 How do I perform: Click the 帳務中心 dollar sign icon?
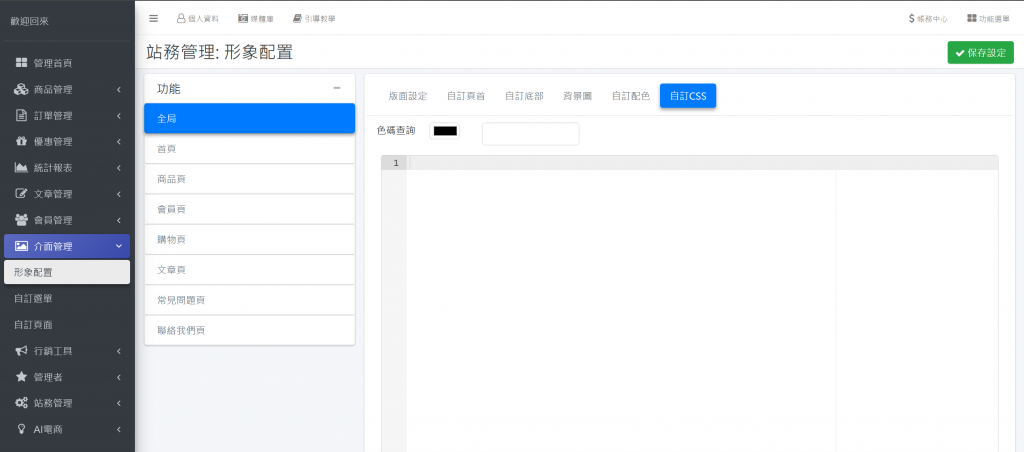point(911,18)
